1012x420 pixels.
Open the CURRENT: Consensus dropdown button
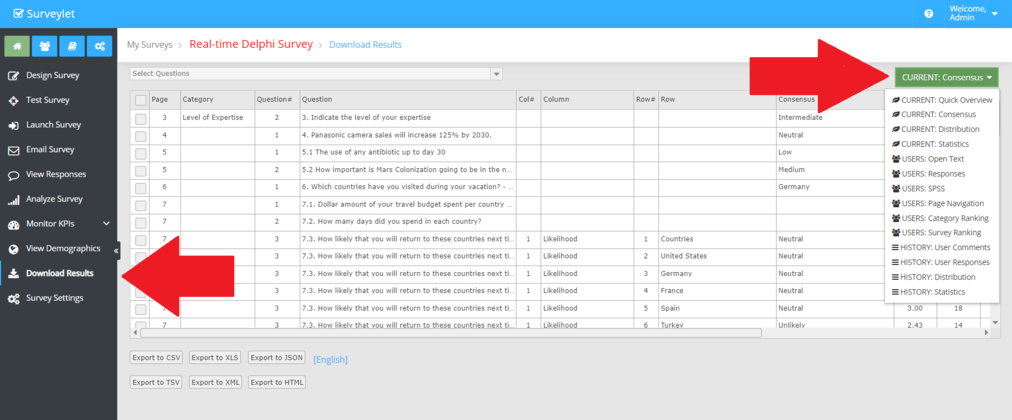point(946,77)
